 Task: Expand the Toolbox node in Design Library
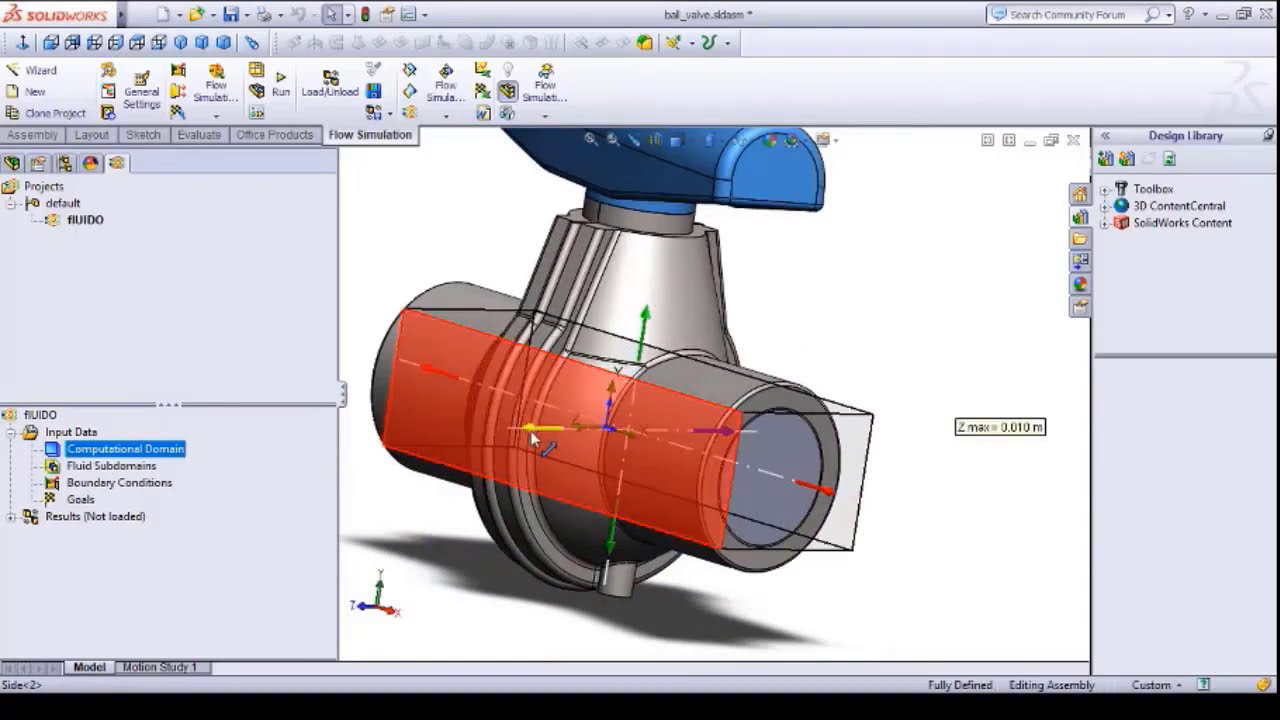click(1105, 189)
